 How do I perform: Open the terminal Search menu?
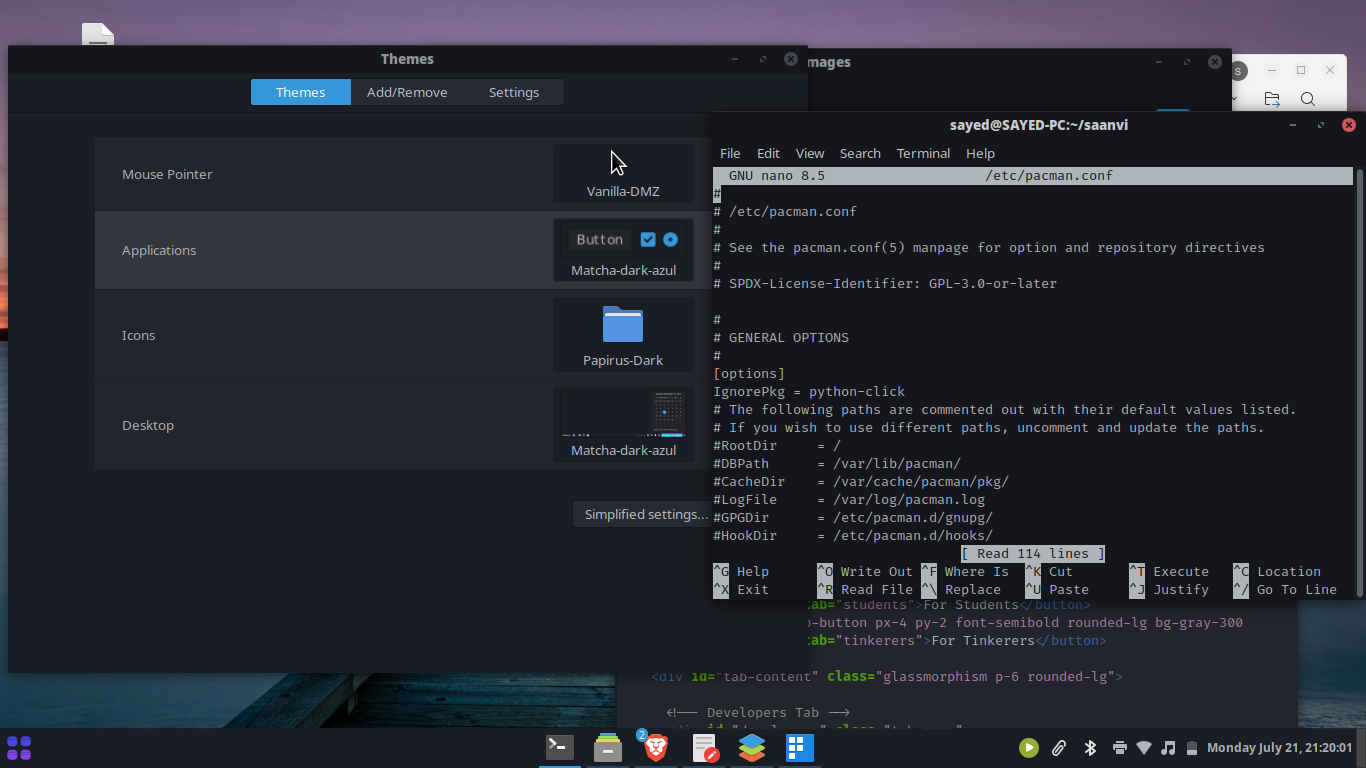[860, 153]
